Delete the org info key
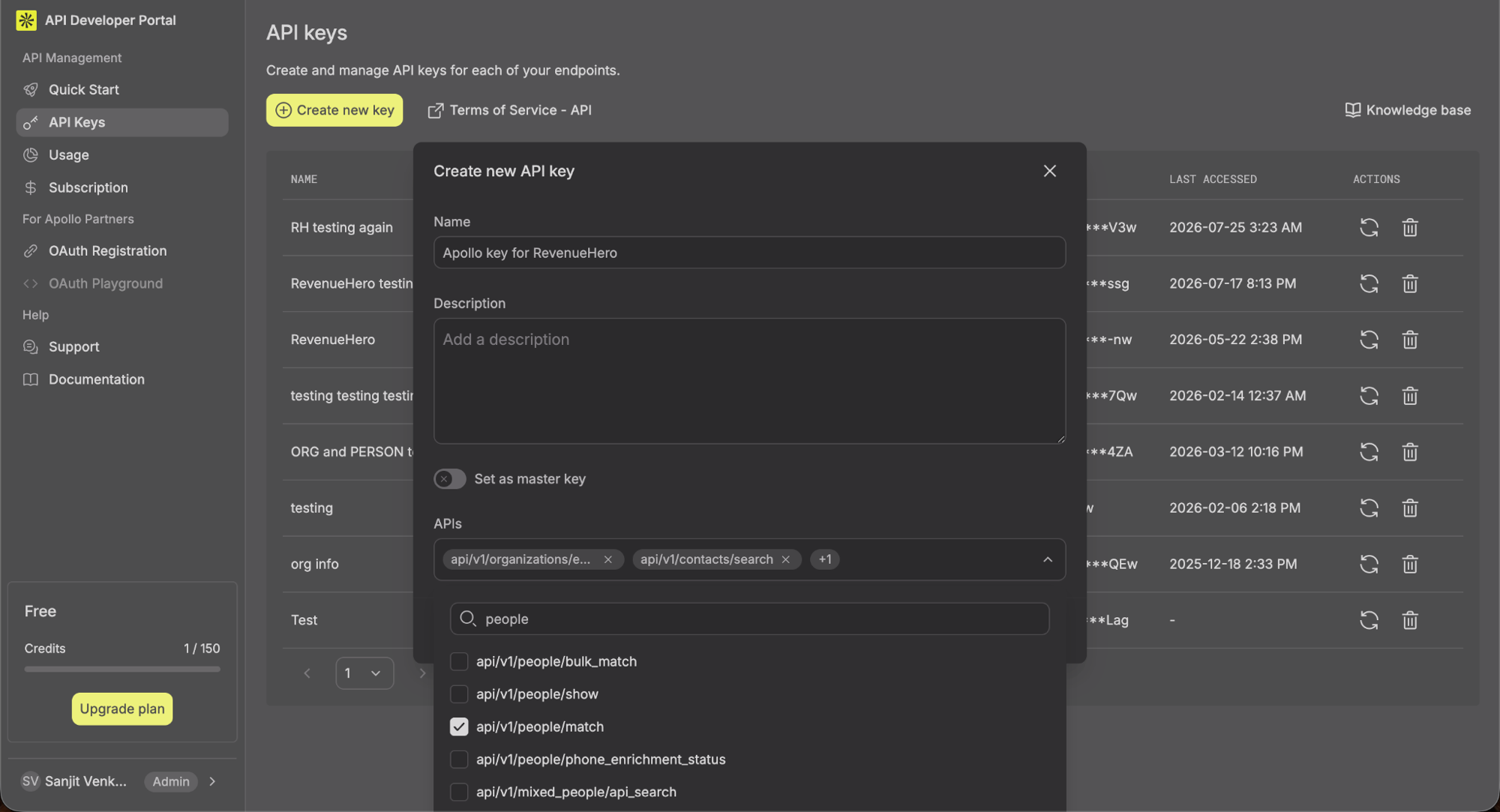The image size is (1500, 812). tap(1410, 564)
